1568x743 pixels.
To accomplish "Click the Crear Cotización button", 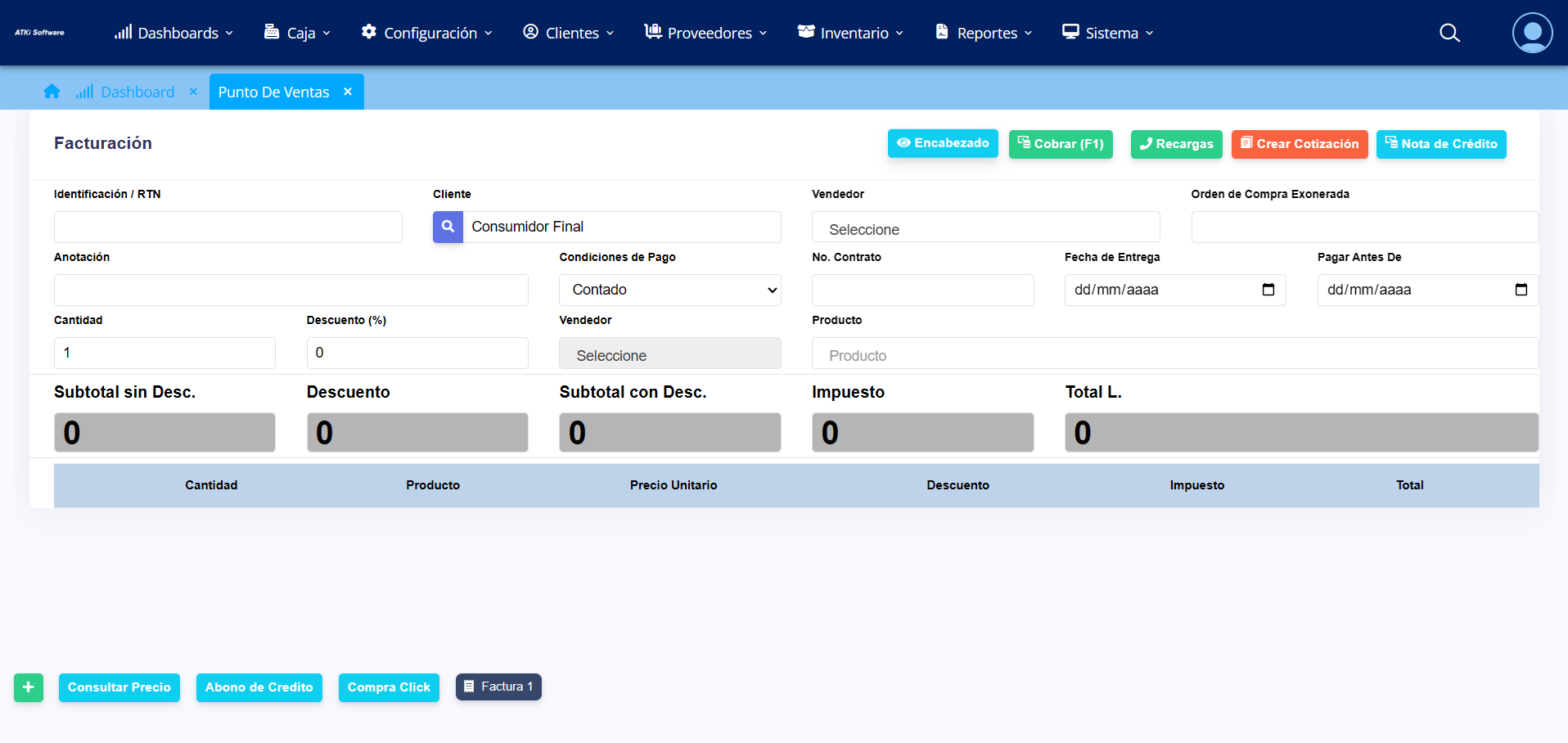I will [x=1299, y=144].
